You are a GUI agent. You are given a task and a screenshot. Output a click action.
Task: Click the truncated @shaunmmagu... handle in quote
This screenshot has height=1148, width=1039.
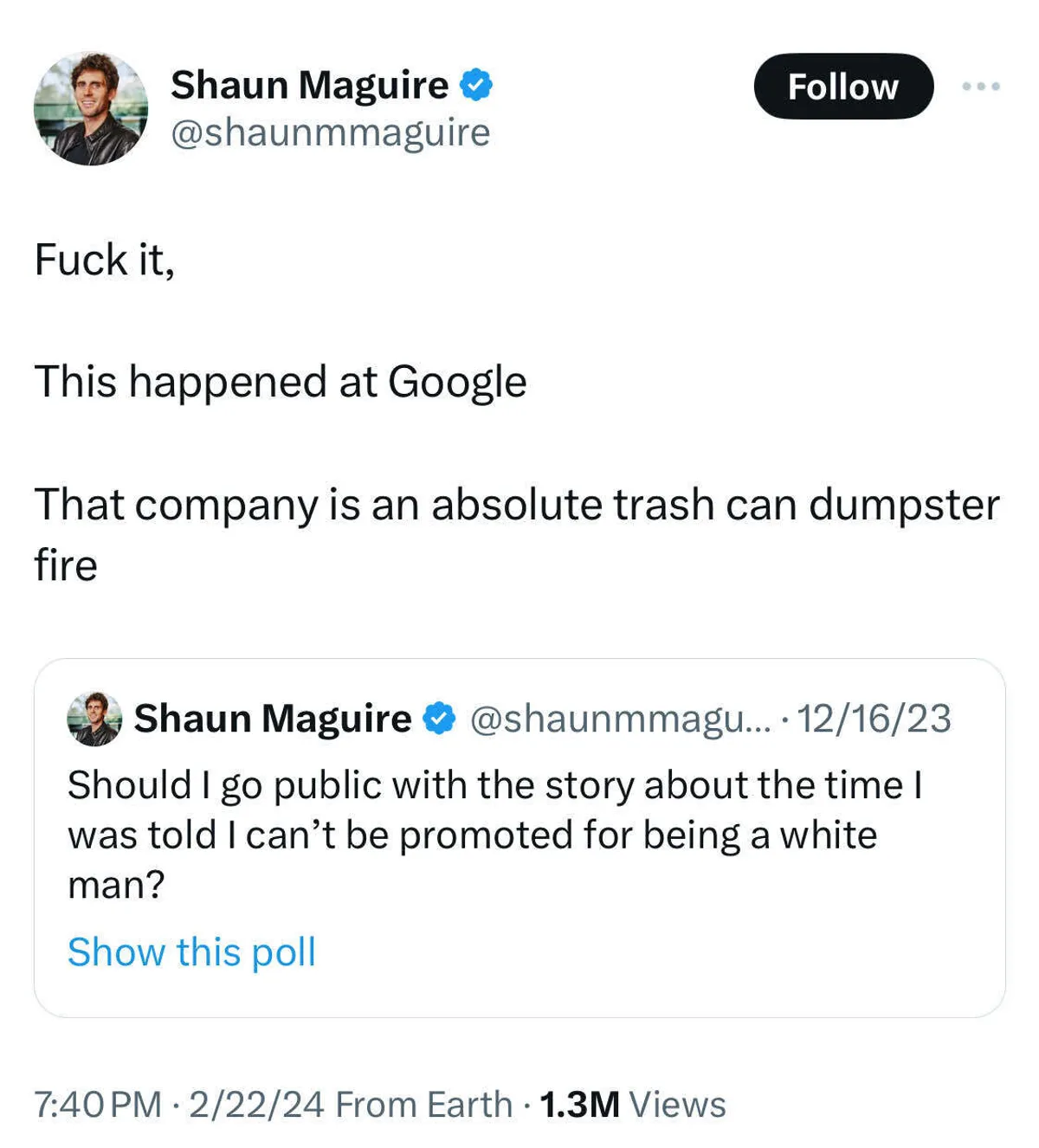(x=618, y=719)
